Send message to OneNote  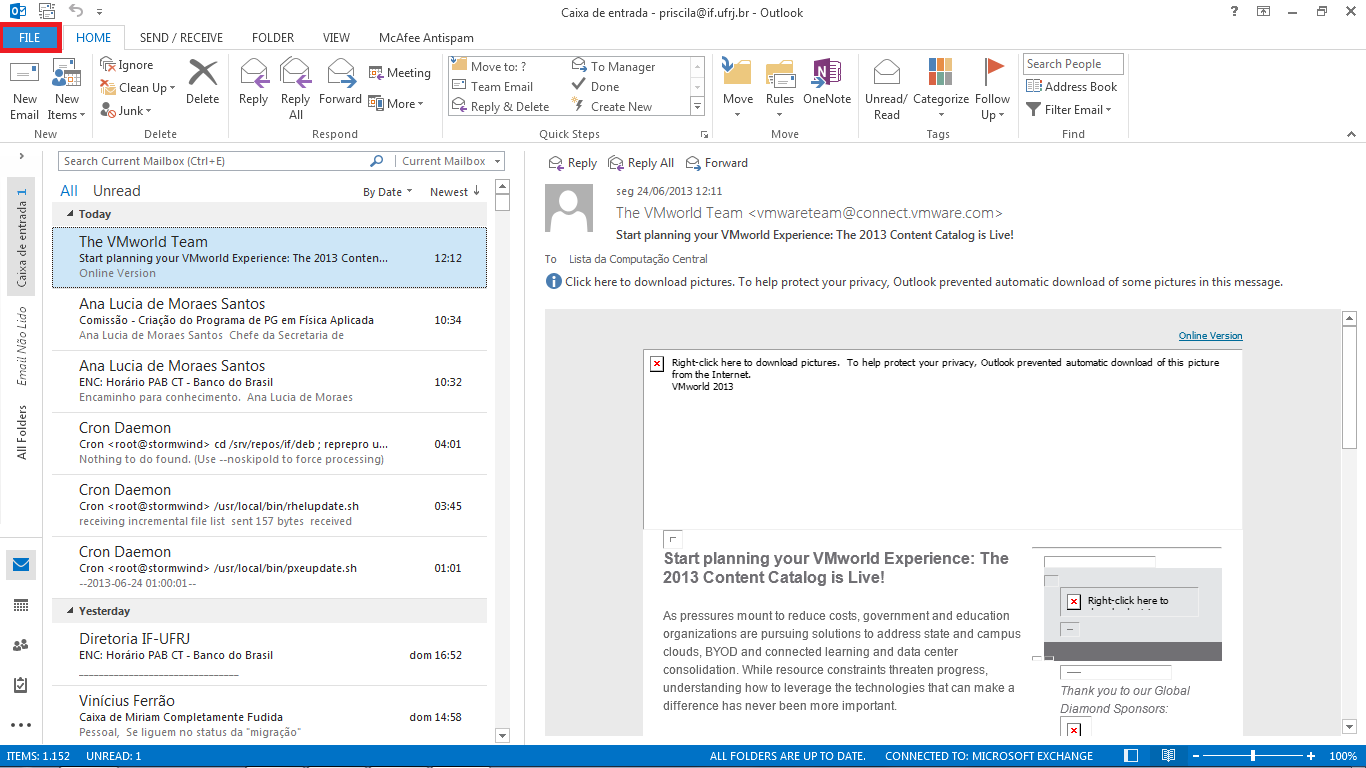coord(827,82)
